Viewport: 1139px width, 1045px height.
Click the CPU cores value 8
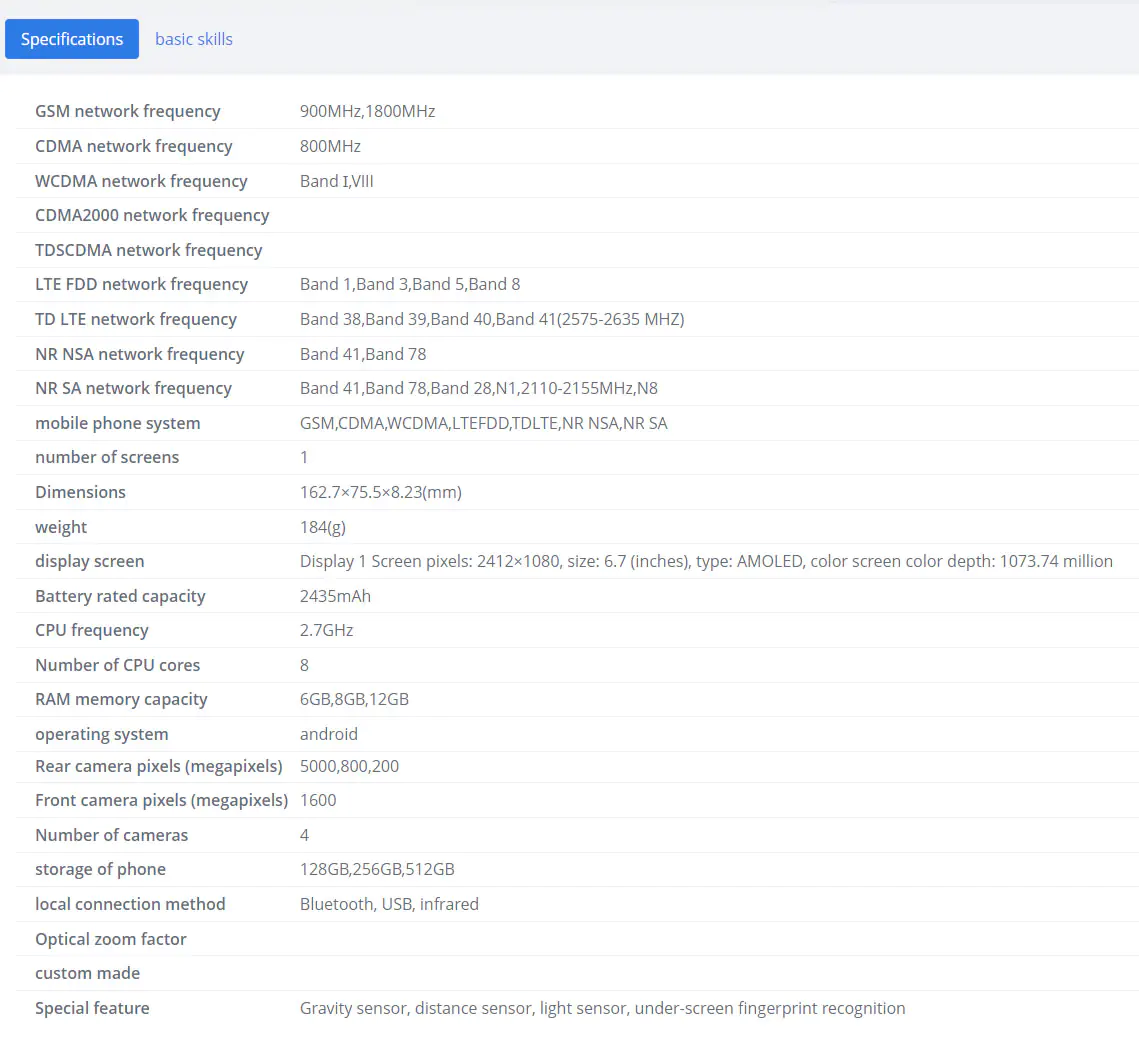tap(304, 664)
